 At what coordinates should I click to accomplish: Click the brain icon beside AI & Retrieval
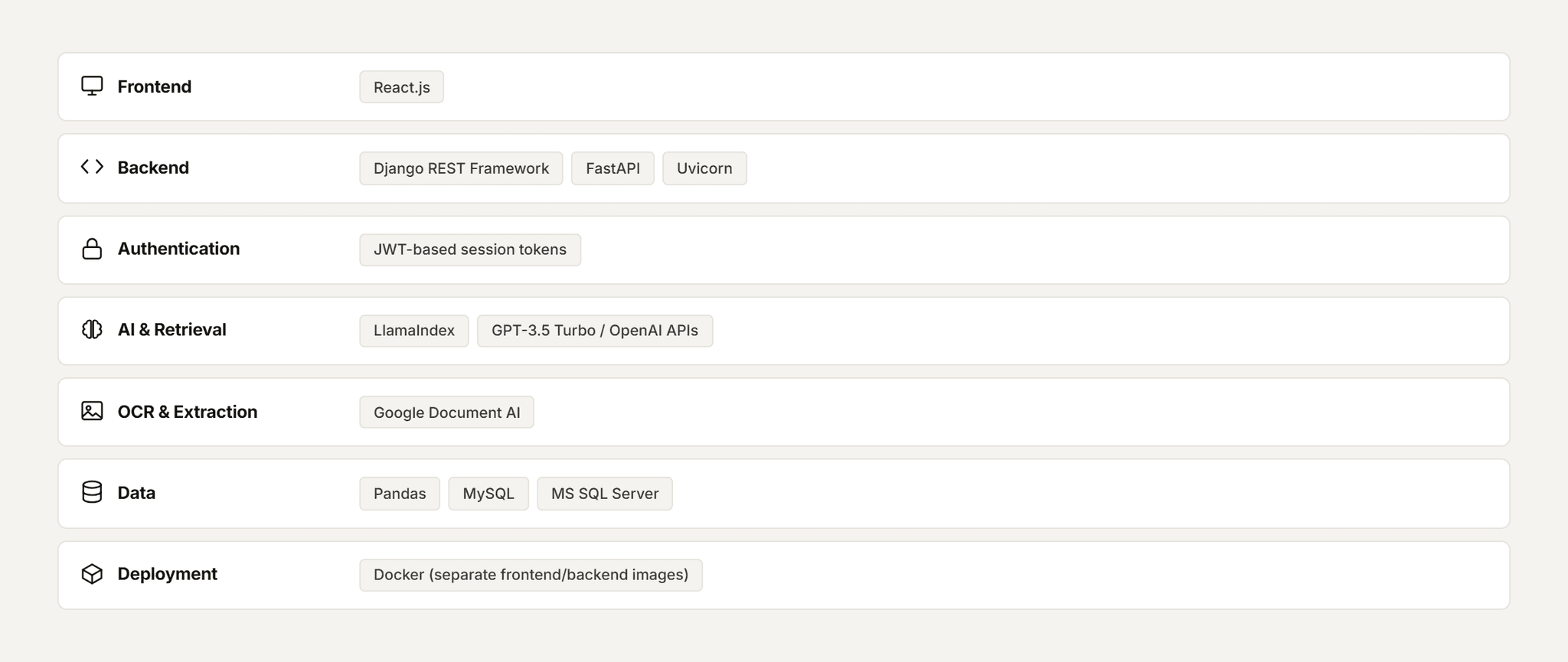click(x=92, y=329)
